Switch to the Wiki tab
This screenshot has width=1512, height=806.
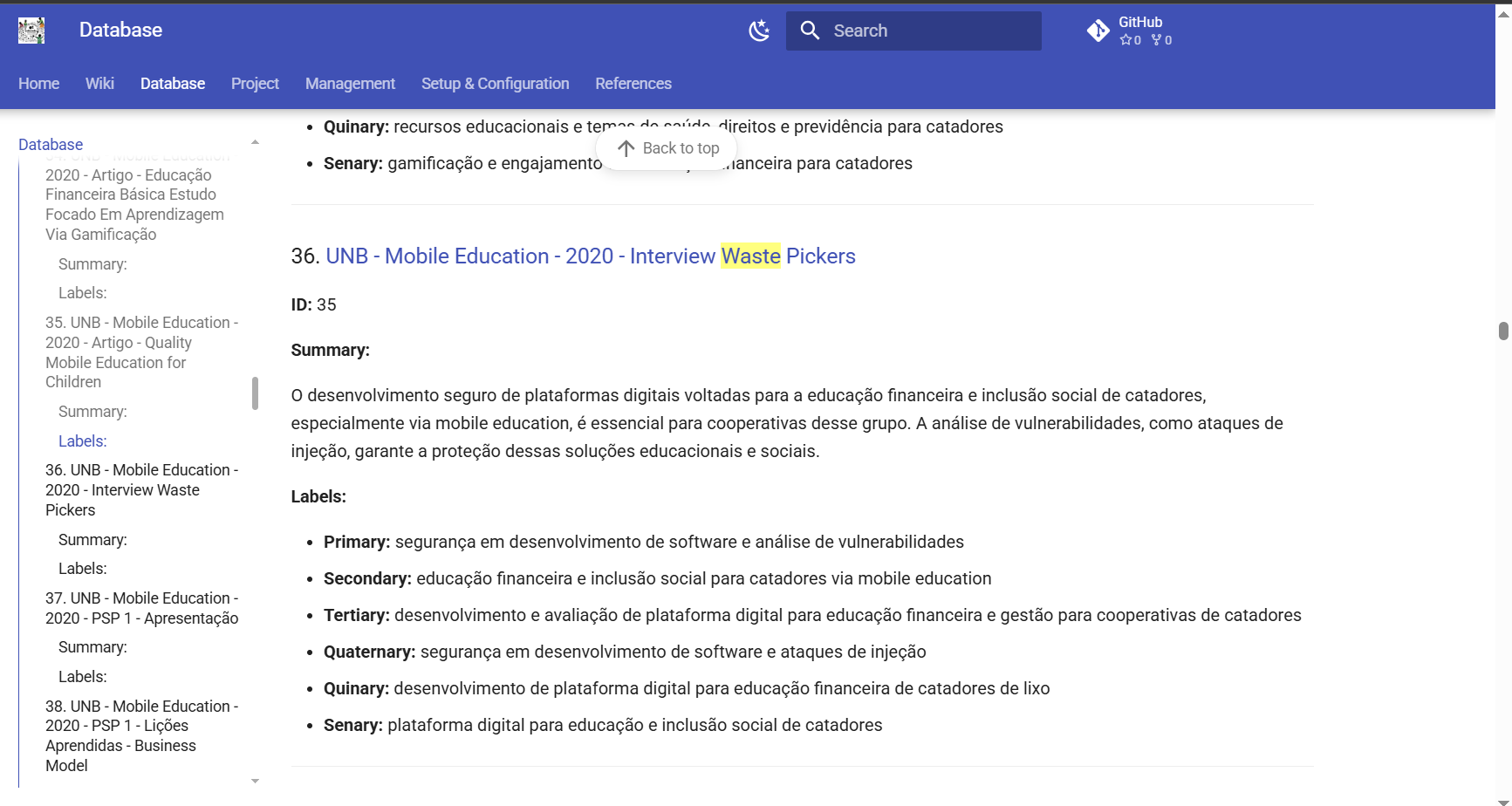click(x=99, y=84)
